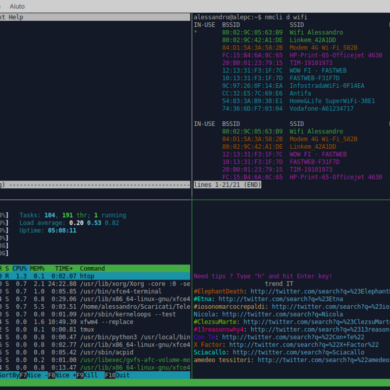Click the nmcli d wifi command line

click(251, 17)
